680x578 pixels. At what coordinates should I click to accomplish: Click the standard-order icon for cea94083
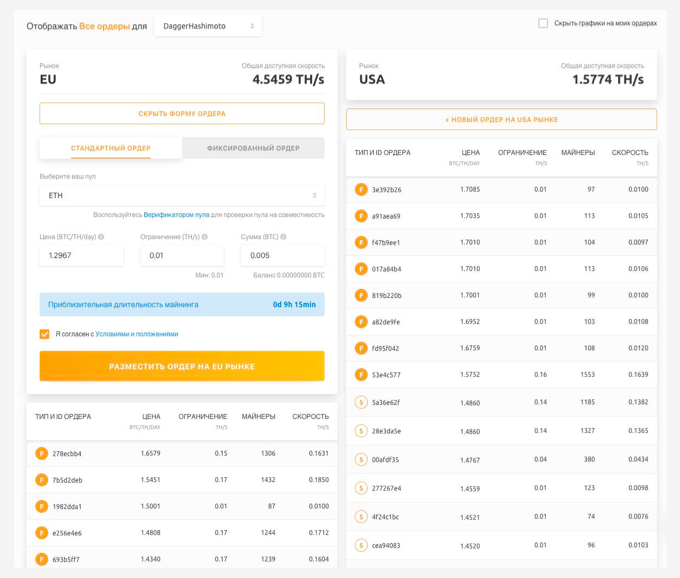click(x=361, y=545)
